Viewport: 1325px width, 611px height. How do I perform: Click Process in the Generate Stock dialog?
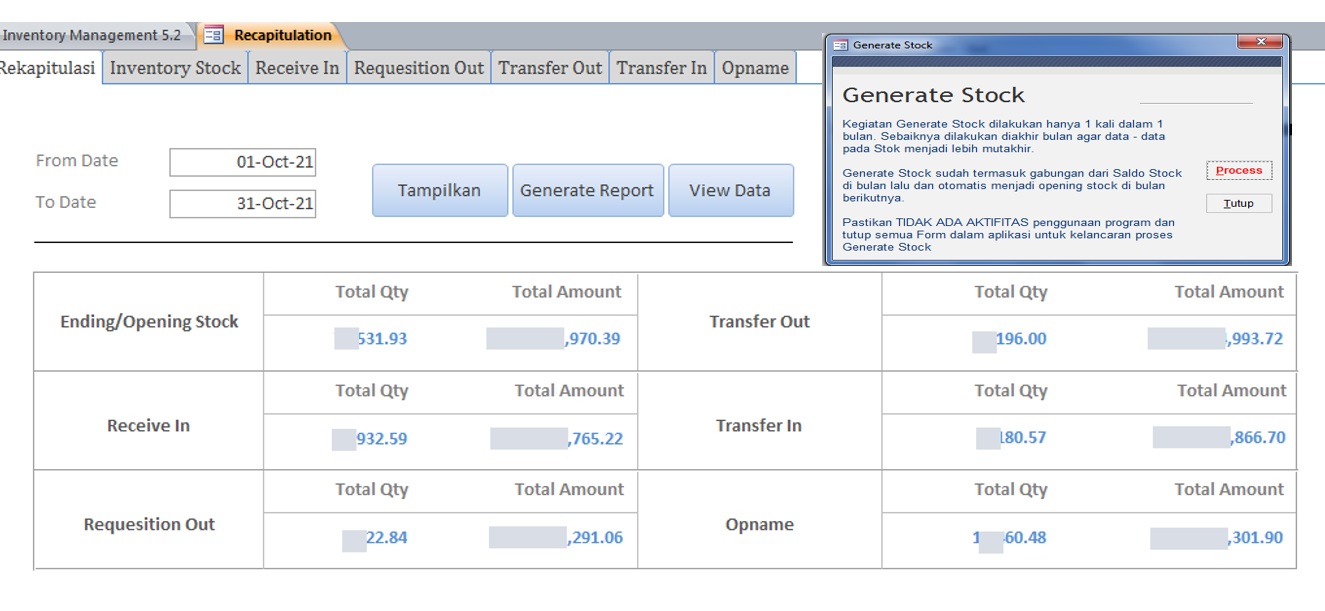pyautogui.click(x=1239, y=171)
